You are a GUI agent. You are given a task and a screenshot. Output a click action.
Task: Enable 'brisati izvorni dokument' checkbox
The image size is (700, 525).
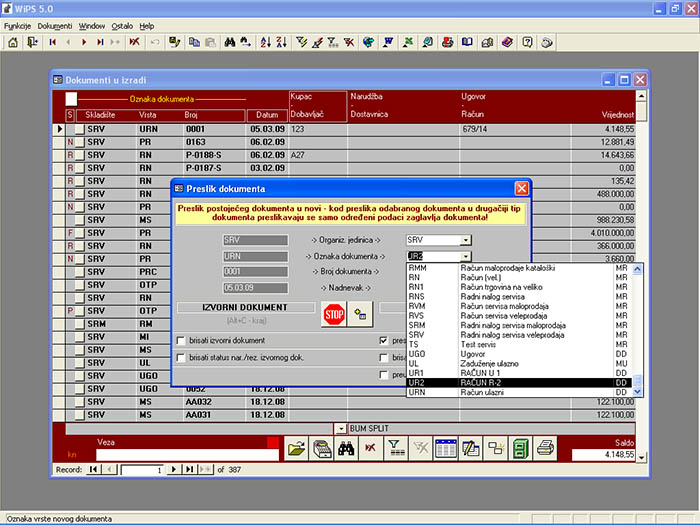pyautogui.click(x=181, y=341)
